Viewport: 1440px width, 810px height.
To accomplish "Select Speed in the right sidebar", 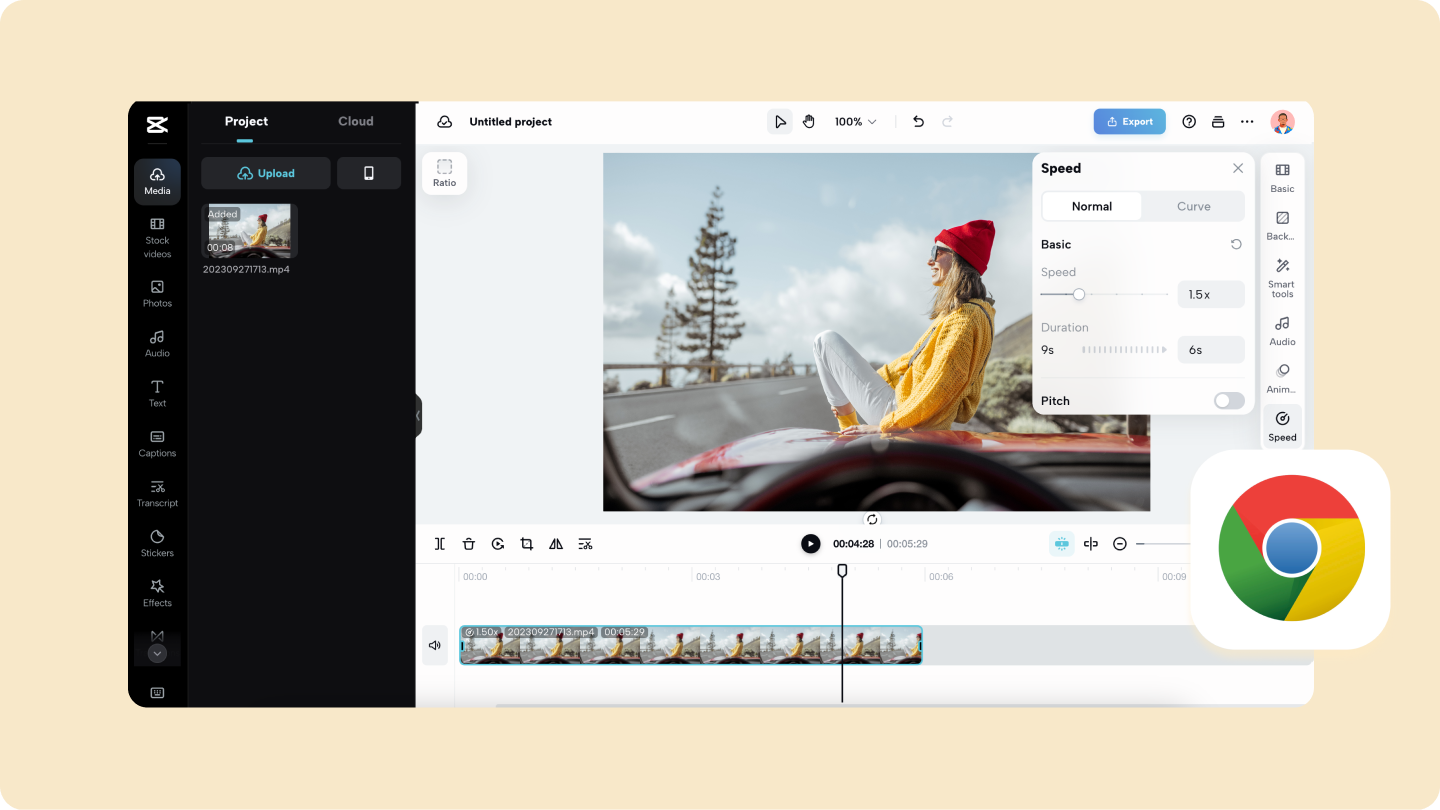I will (x=1282, y=427).
